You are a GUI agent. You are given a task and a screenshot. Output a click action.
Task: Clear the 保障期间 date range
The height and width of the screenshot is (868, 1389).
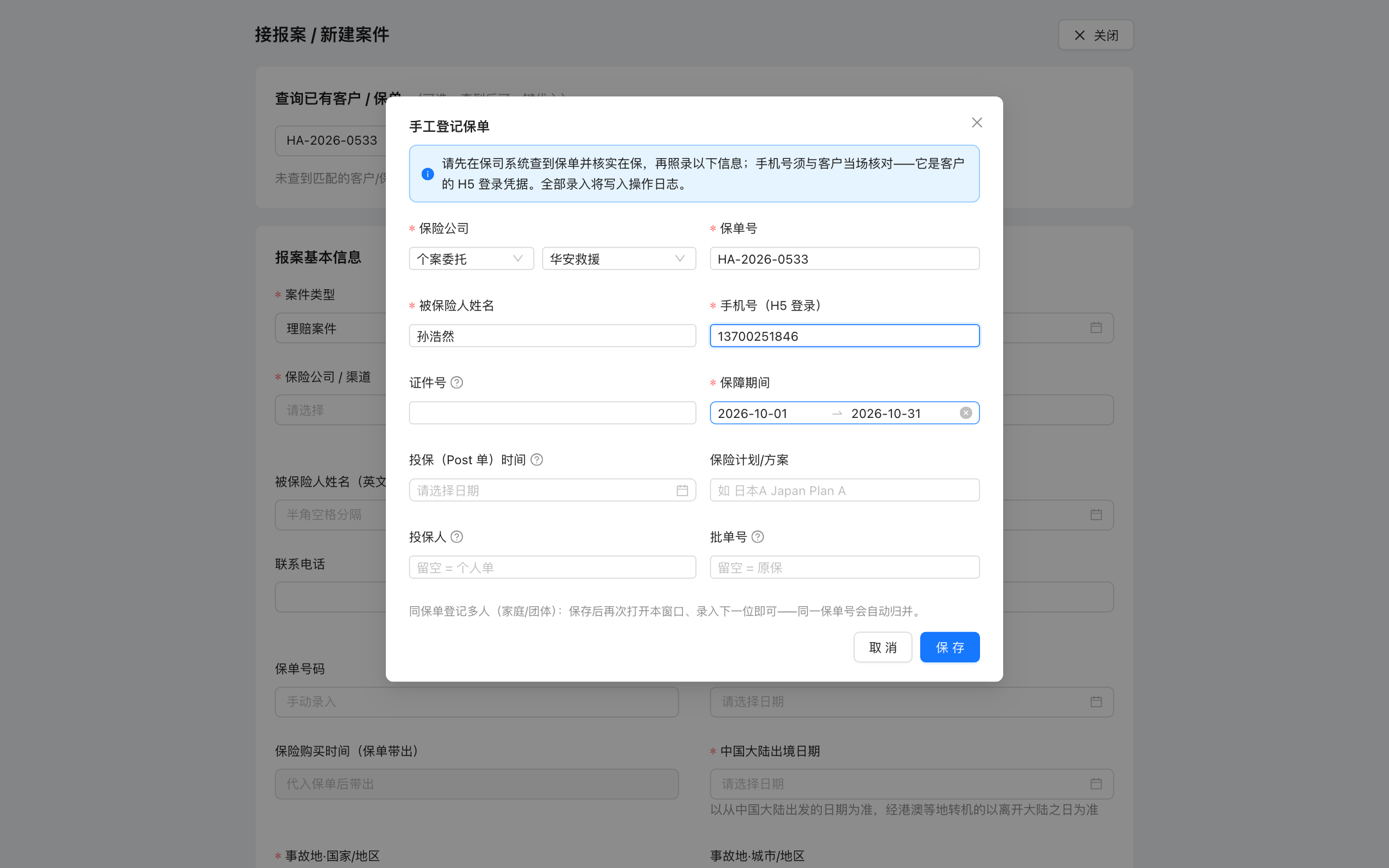[966, 413]
